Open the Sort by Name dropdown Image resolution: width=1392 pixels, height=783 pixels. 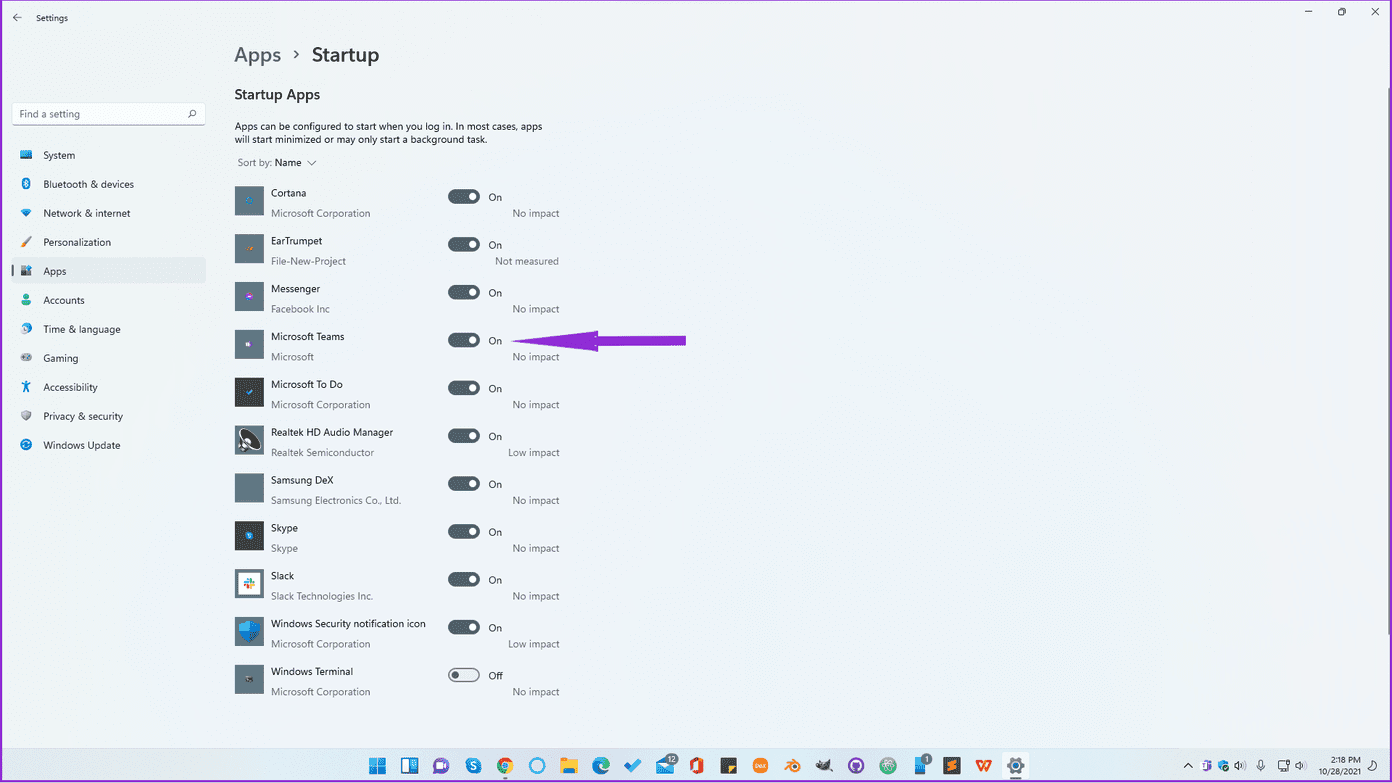click(277, 163)
